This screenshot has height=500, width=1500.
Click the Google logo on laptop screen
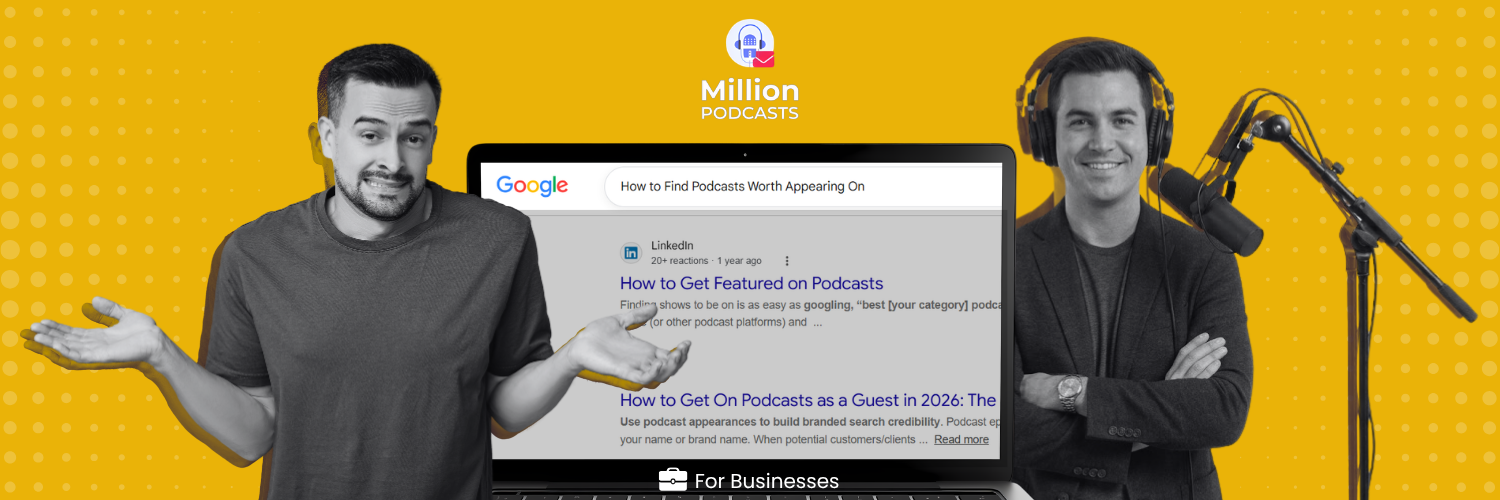532,186
